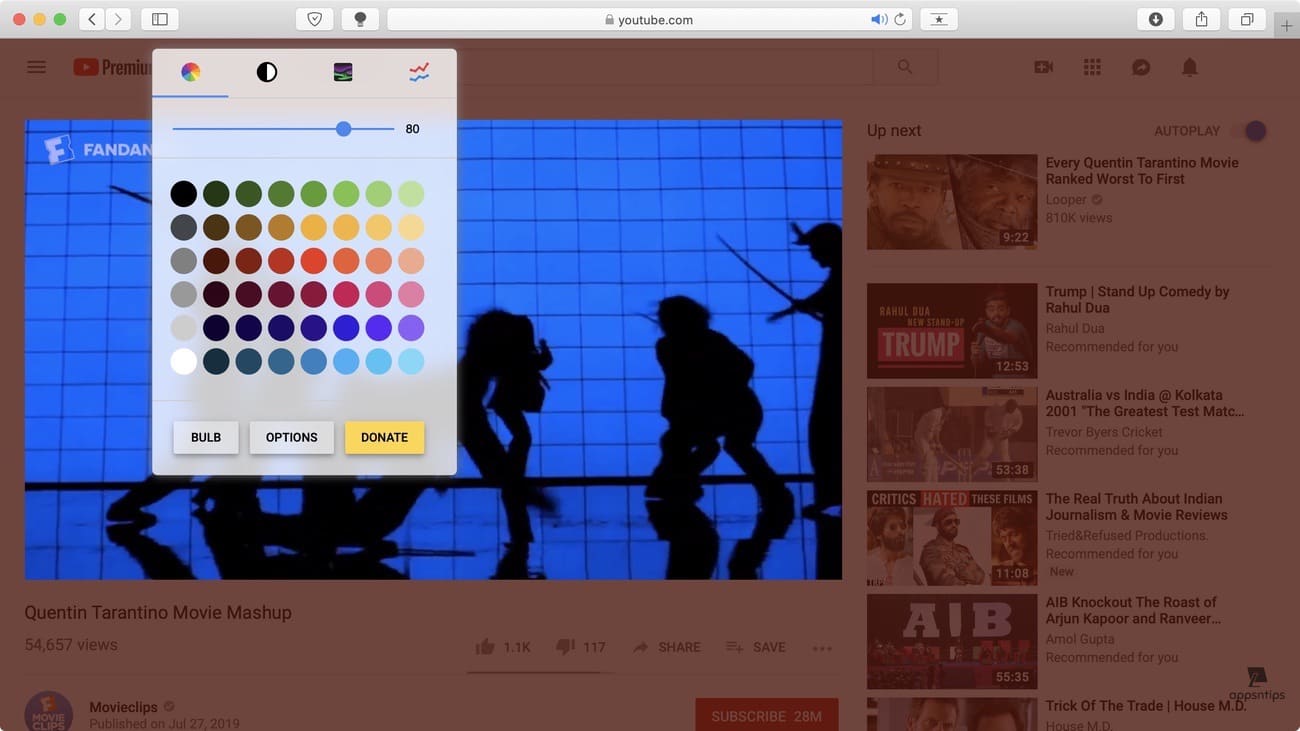Screen dimensions: 1300x731
Task: Click the video title 'Quentin Tarantino Movie Mashup'
Action: coord(158,612)
